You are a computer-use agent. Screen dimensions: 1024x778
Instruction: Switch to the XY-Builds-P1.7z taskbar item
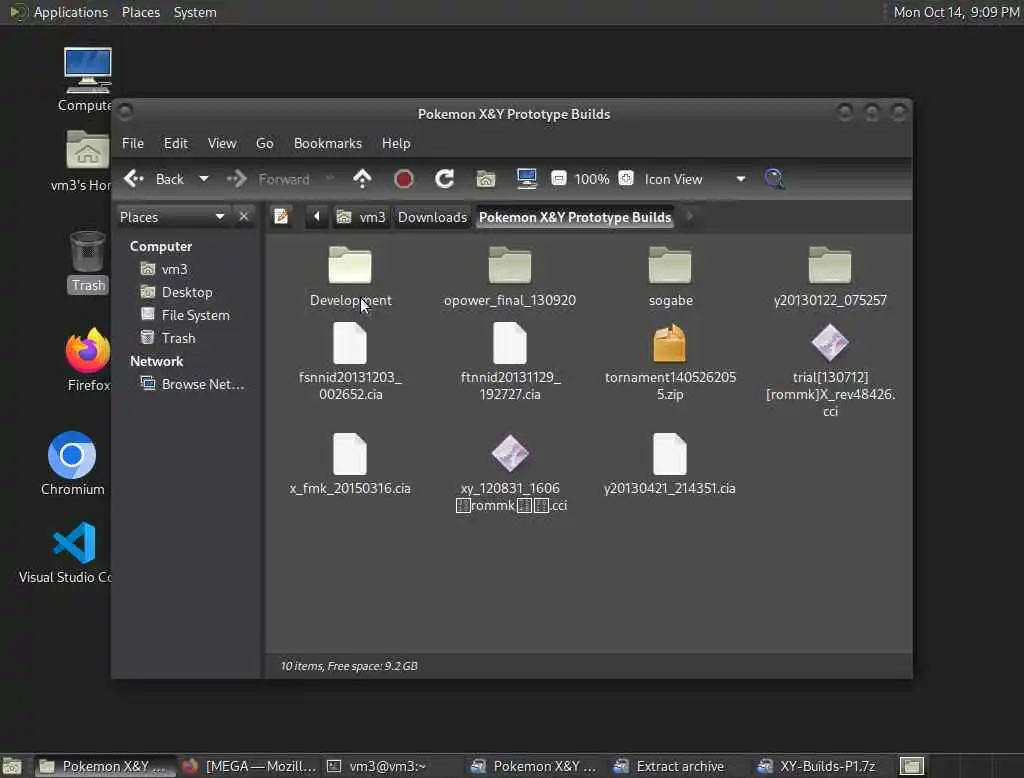(816, 766)
